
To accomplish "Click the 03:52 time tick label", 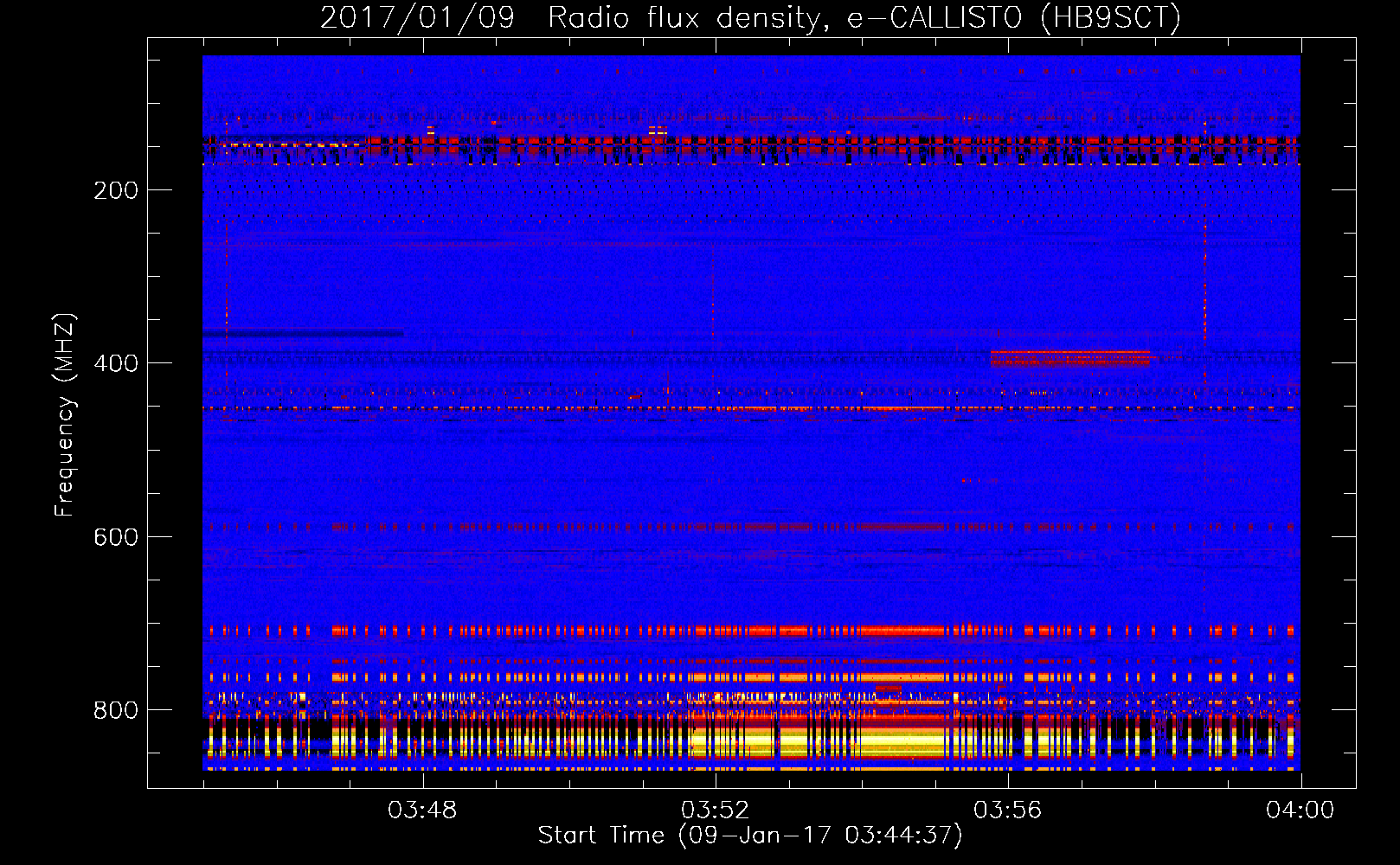I will [715, 811].
